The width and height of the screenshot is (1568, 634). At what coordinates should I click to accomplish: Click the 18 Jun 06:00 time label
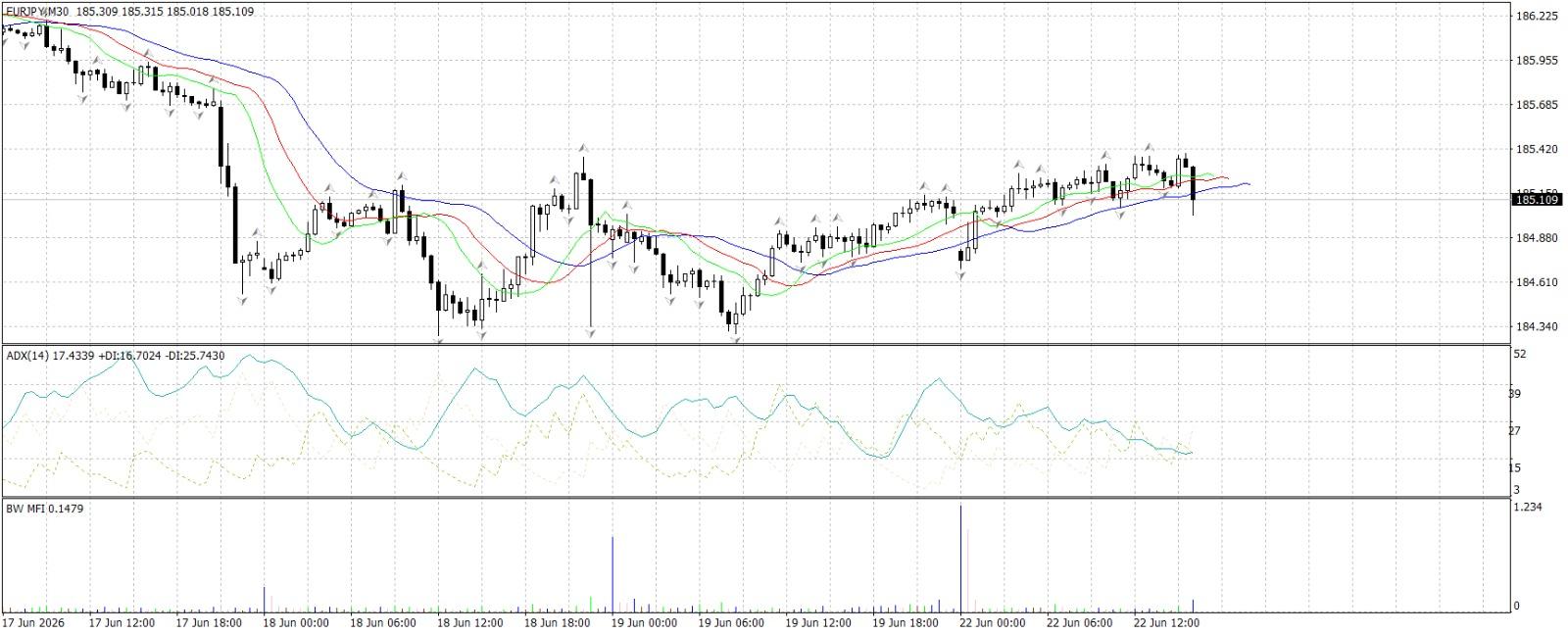pos(383,623)
